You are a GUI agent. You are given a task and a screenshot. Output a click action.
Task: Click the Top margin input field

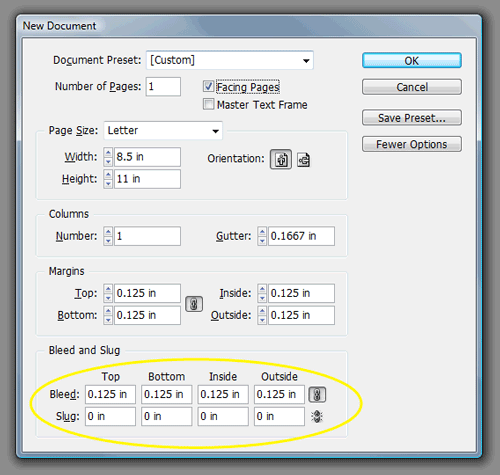coord(147,293)
